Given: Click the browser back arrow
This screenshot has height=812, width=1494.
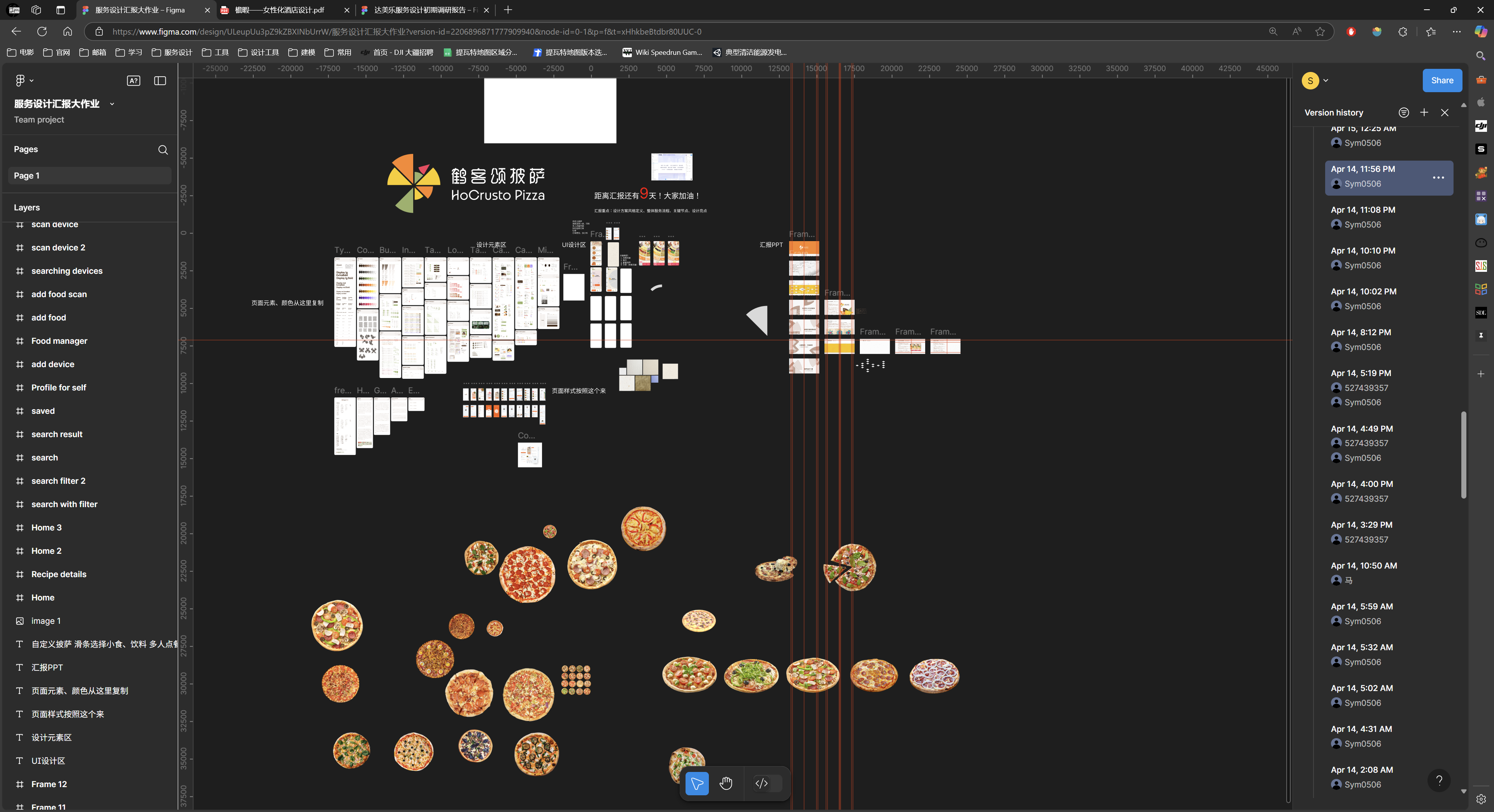Looking at the screenshot, I should 16,31.
